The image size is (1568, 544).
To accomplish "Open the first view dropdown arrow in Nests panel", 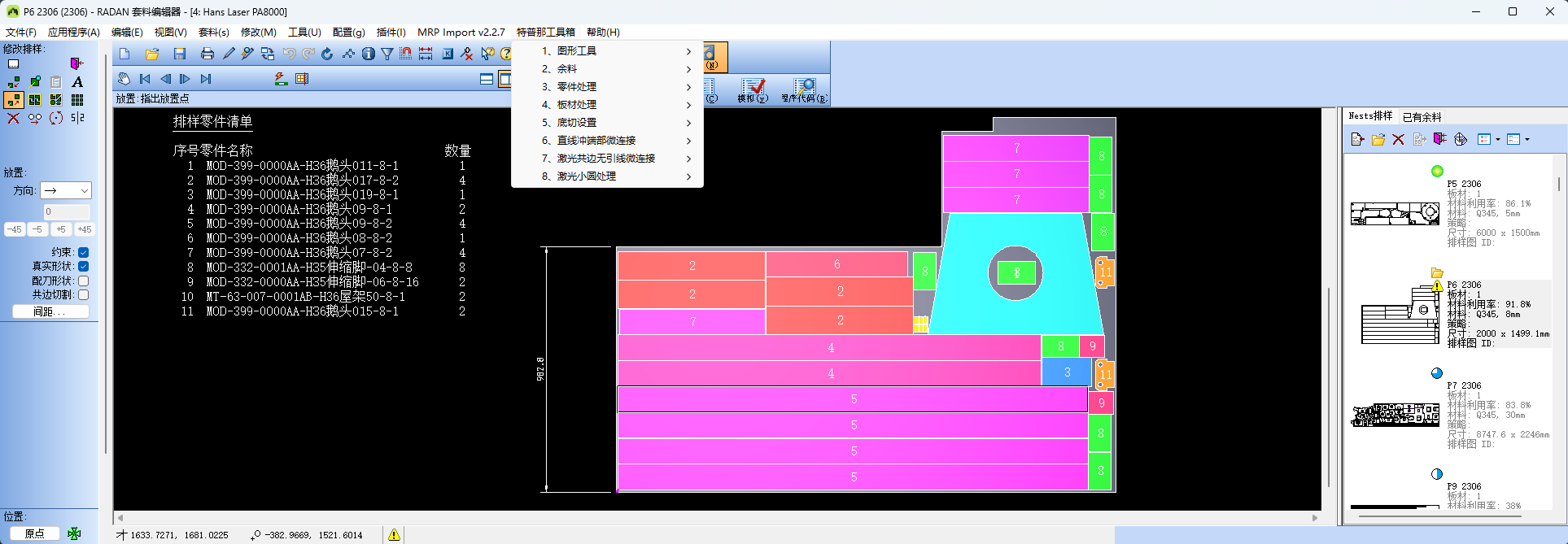I will point(1498,140).
